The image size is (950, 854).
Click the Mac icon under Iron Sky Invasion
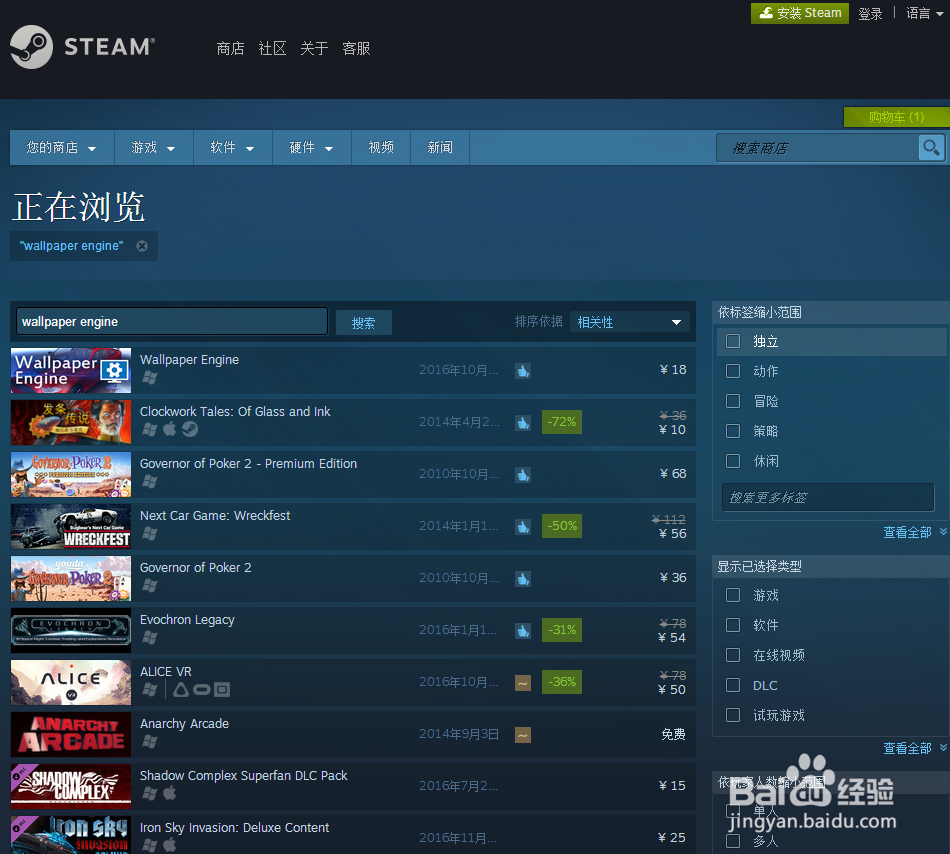[170, 845]
